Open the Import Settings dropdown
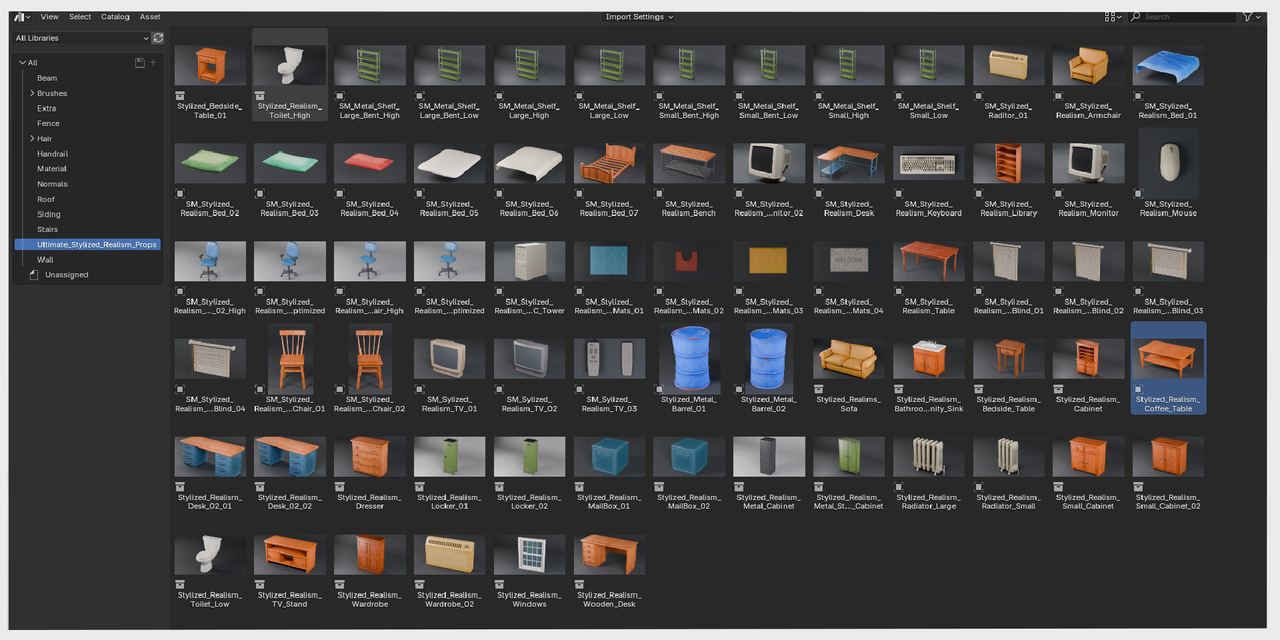Screen dimensions: 1280x640 pyautogui.click(x=639, y=17)
